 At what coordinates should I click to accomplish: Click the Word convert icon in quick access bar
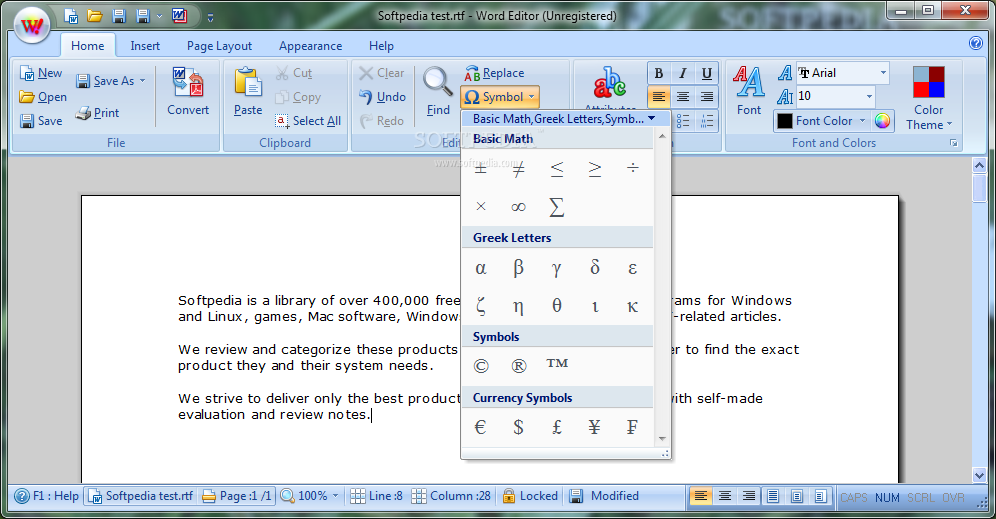[x=180, y=16]
